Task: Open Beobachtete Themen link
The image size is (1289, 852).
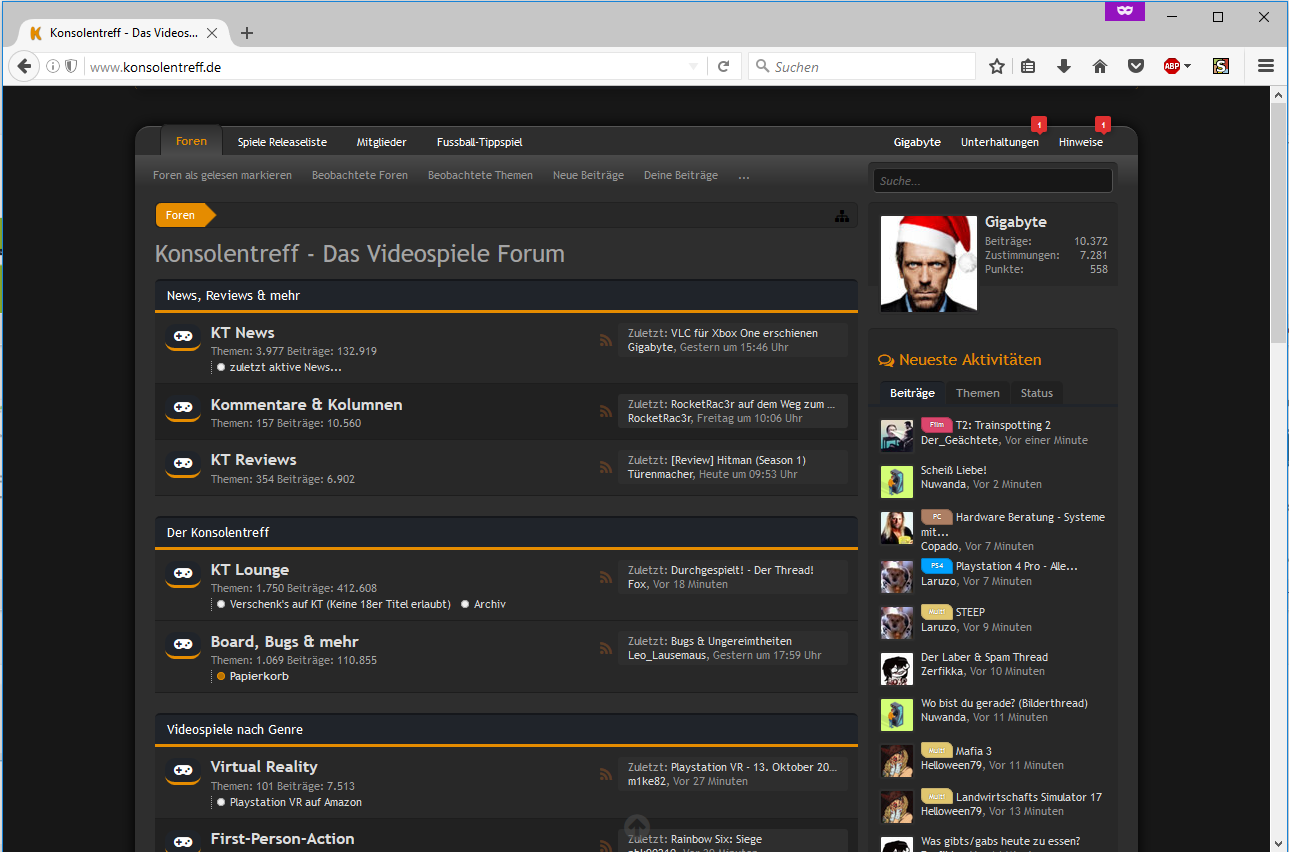Action: tap(480, 175)
